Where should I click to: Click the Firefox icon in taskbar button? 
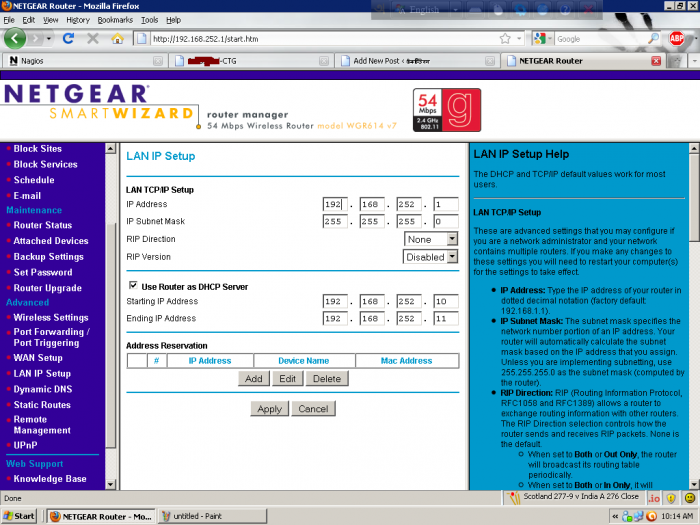[55, 517]
